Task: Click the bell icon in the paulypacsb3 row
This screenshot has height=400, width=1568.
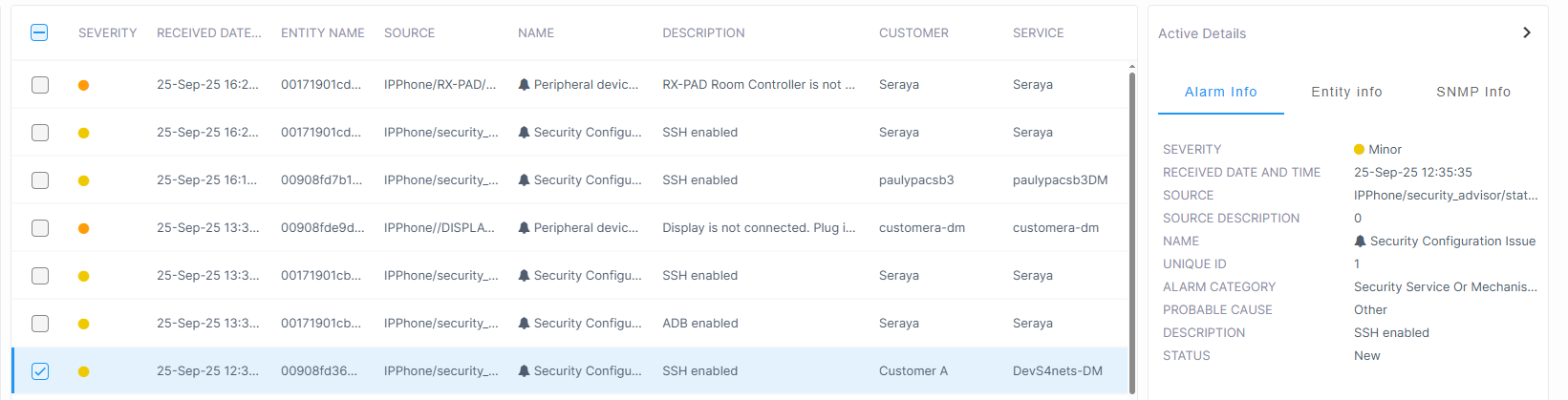Action: pyautogui.click(x=524, y=180)
